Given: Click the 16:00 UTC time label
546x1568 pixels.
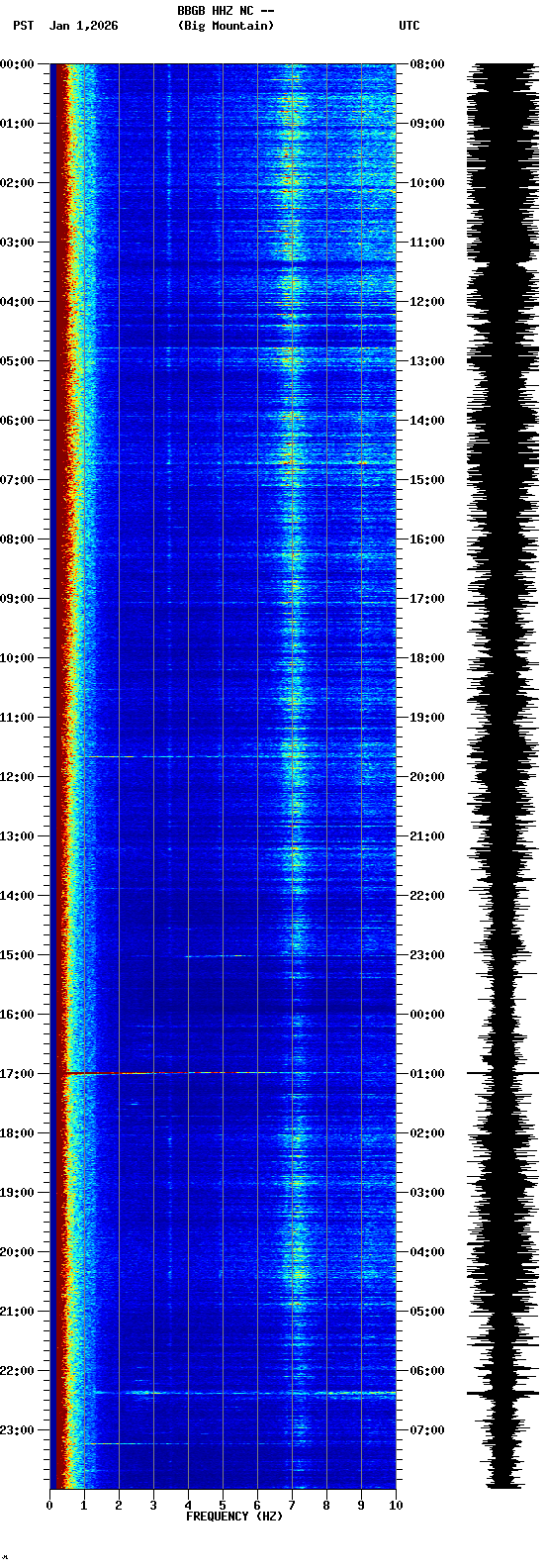Looking at the screenshot, I should pos(427,539).
